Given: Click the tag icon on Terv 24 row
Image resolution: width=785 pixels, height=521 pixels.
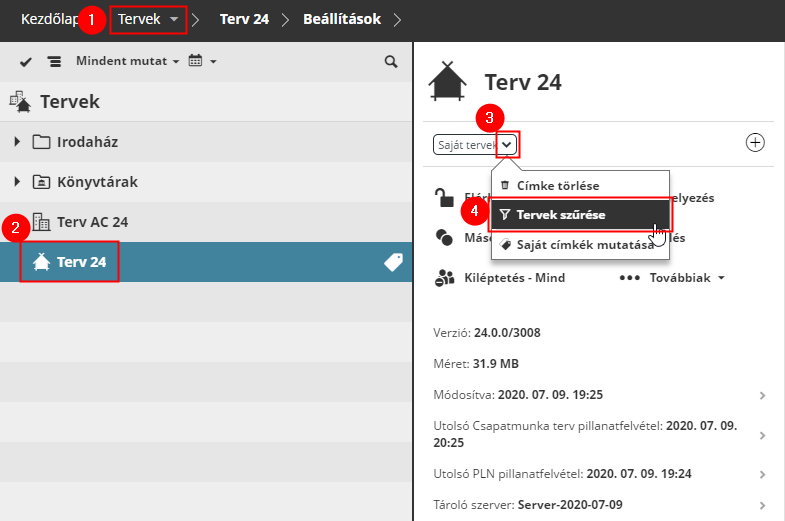Looking at the screenshot, I should [x=394, y=262].
